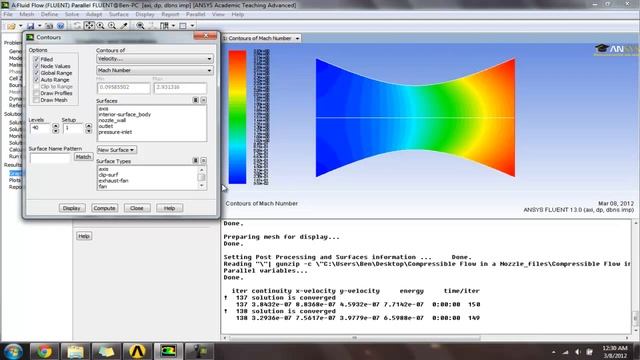Open the Mach Number variable dropdown
Viewport: 640px width, 360px height.
pyautogui.click(x=155, y=70)
